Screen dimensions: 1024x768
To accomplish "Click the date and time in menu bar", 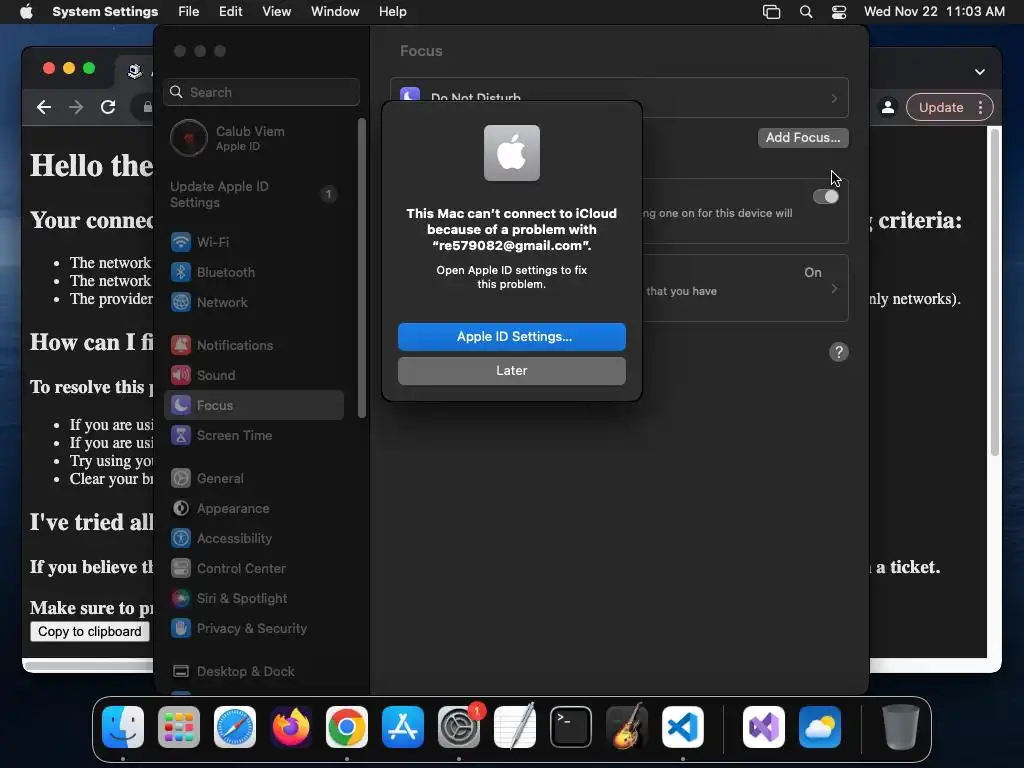I will point(934,12).
